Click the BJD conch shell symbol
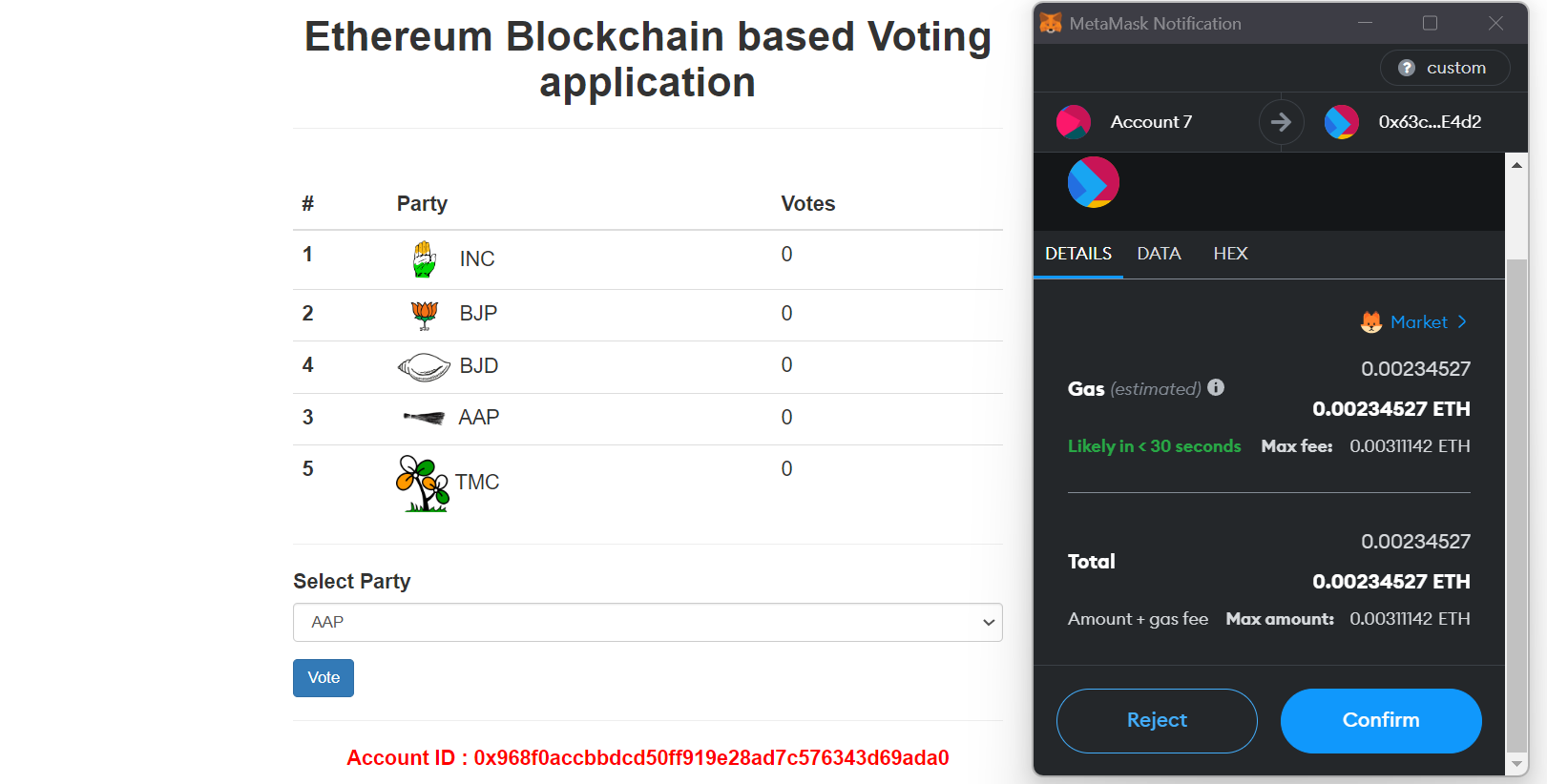 tap(423, 366)
